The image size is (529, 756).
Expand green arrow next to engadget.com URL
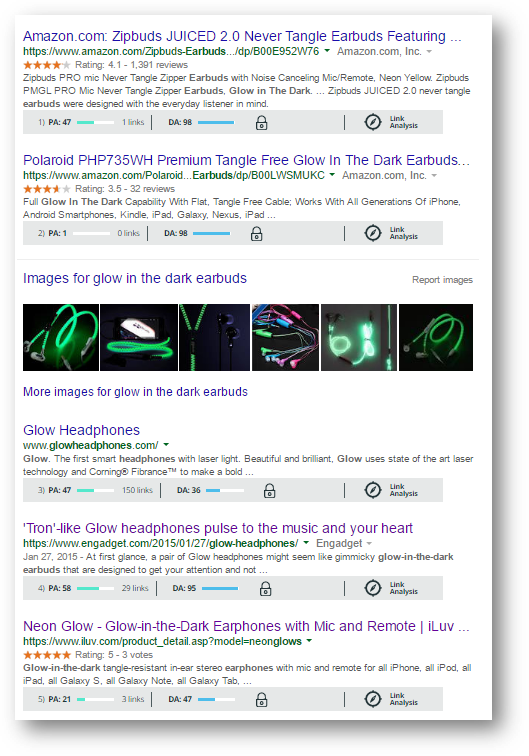pos(306,543)
